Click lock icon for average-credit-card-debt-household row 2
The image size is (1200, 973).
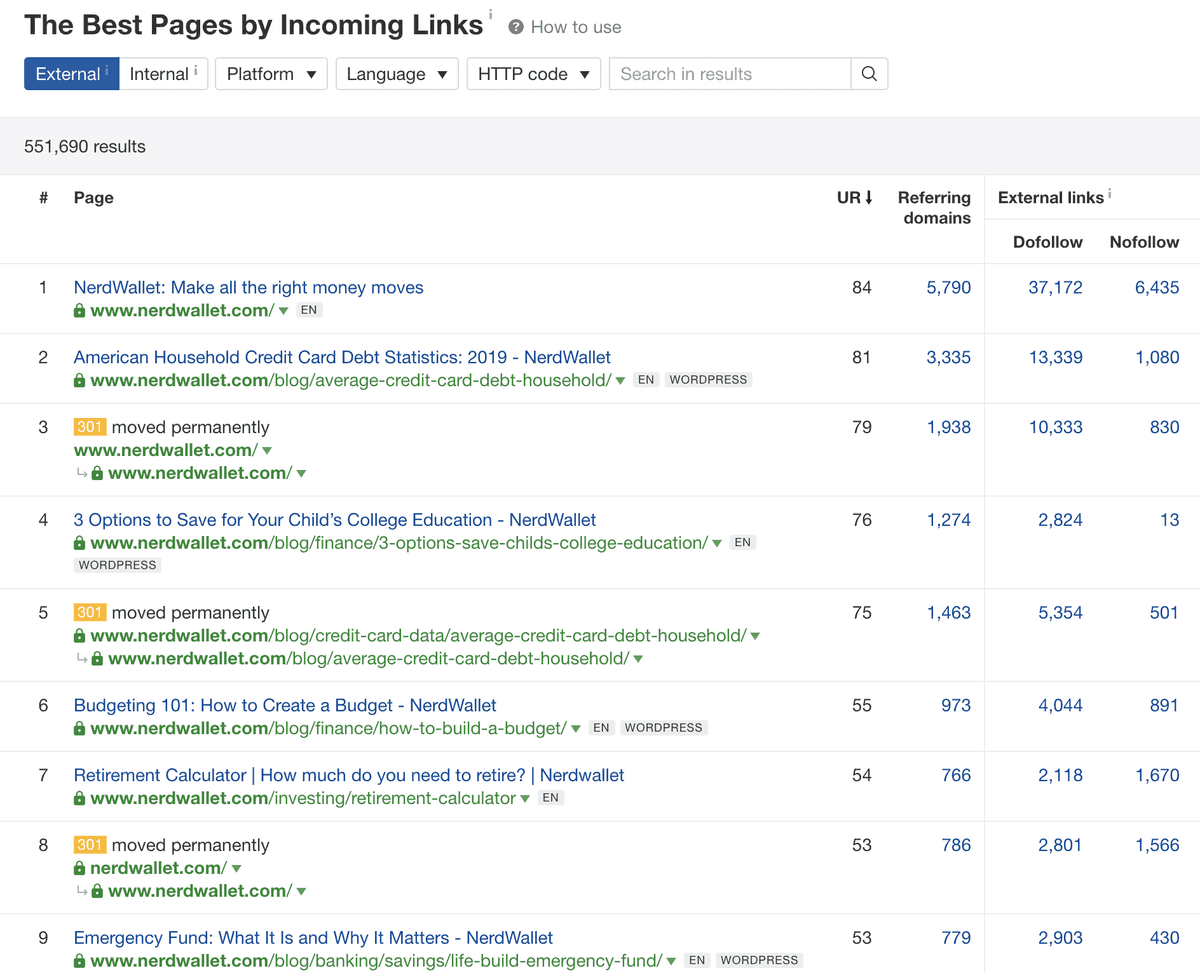(80, 381)
